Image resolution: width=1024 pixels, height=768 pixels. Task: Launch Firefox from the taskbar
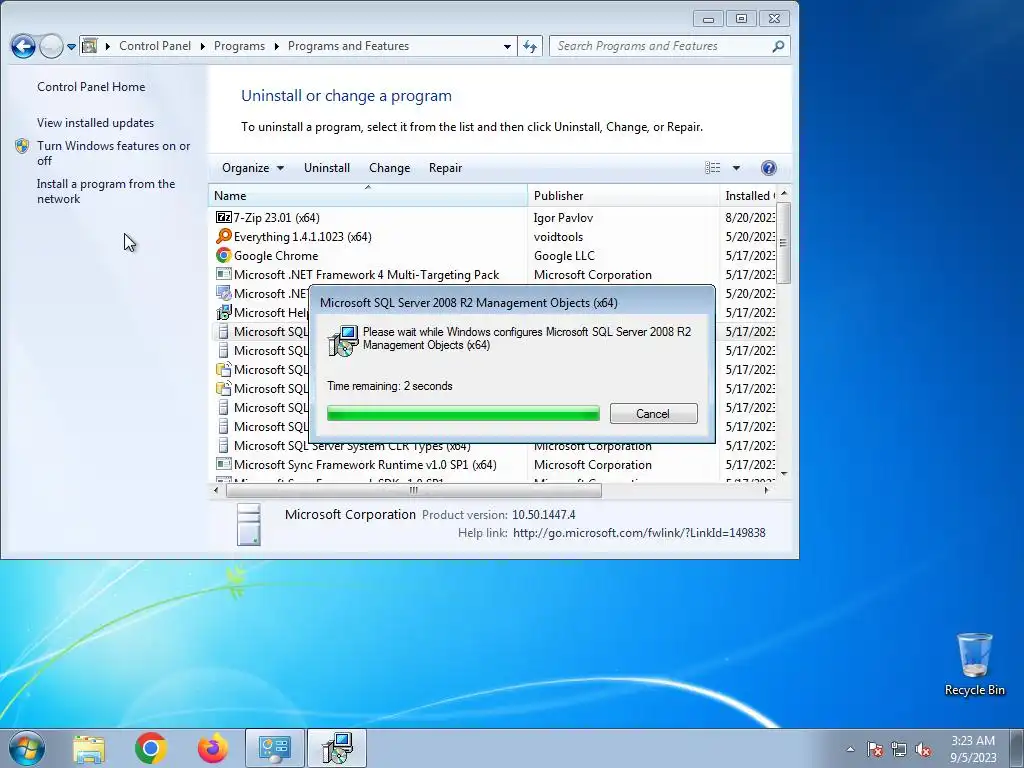coord(213,748)
